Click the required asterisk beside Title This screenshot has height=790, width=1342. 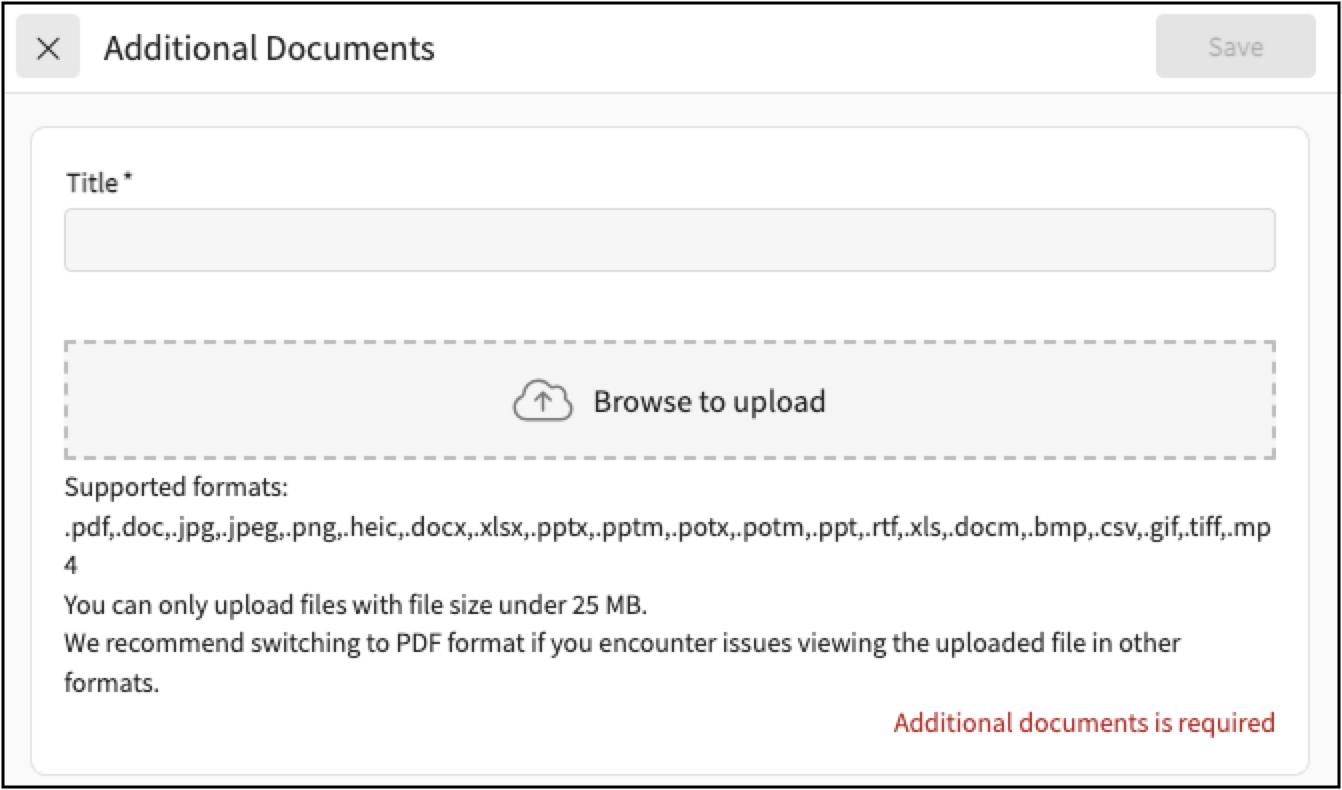128,181
